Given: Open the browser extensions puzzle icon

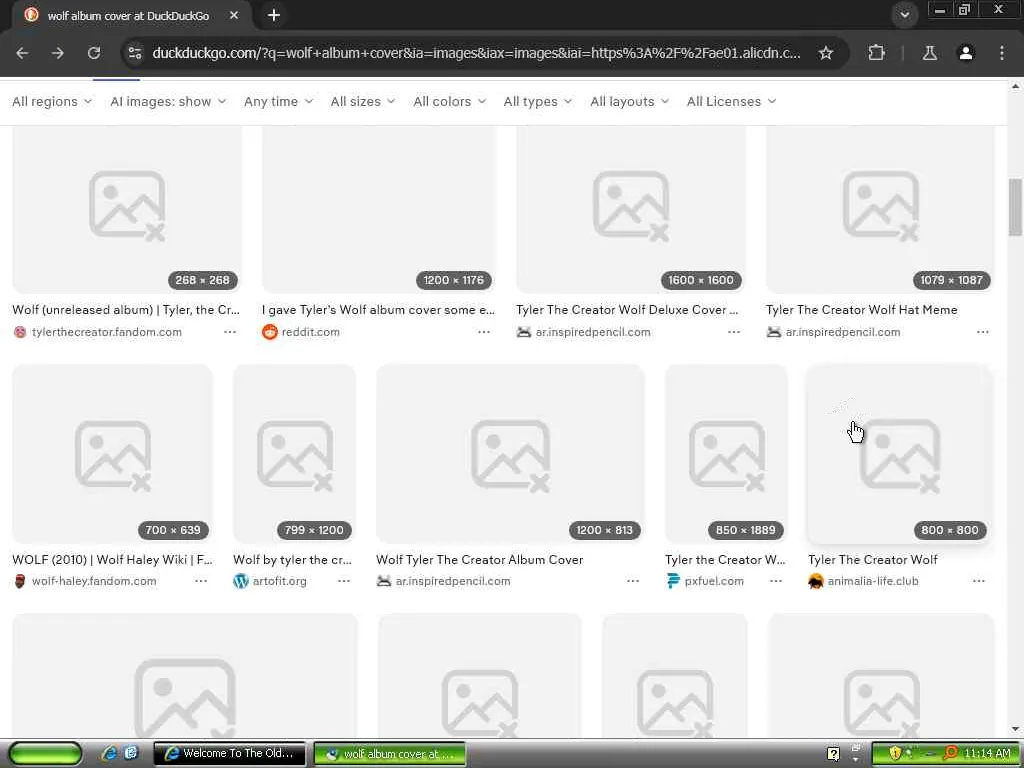Looking at the screenshot, I should [876, 54].
